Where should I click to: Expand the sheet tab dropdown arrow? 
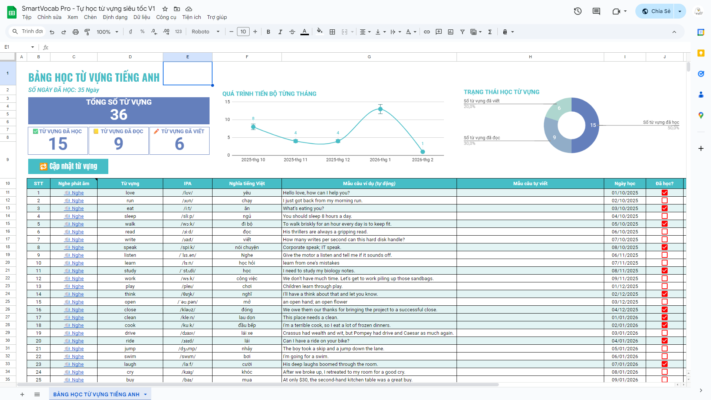point(145,394)
